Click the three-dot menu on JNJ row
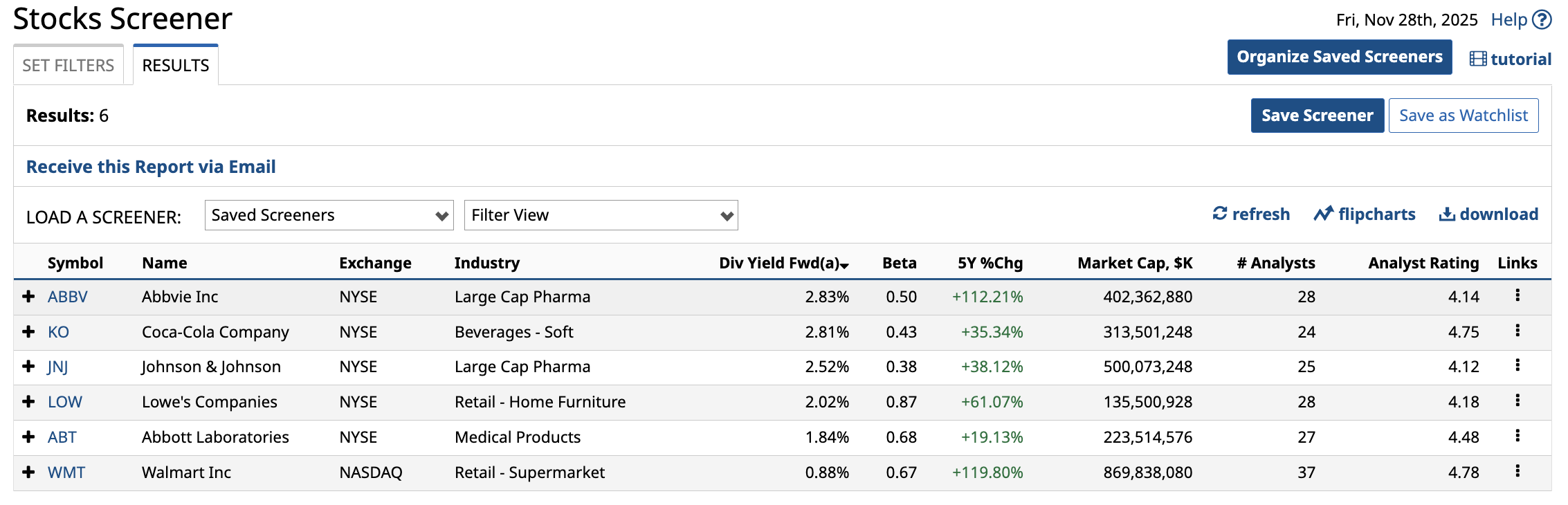 coord(1517,365)
